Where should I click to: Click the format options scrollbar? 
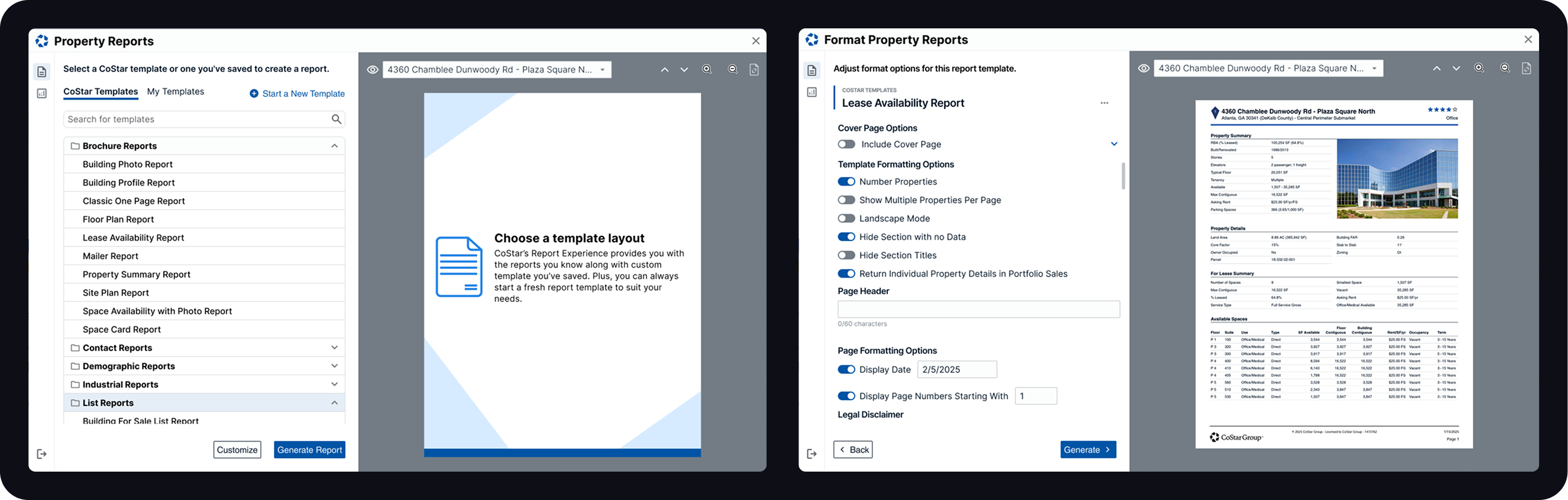(x=1123, y=176)
